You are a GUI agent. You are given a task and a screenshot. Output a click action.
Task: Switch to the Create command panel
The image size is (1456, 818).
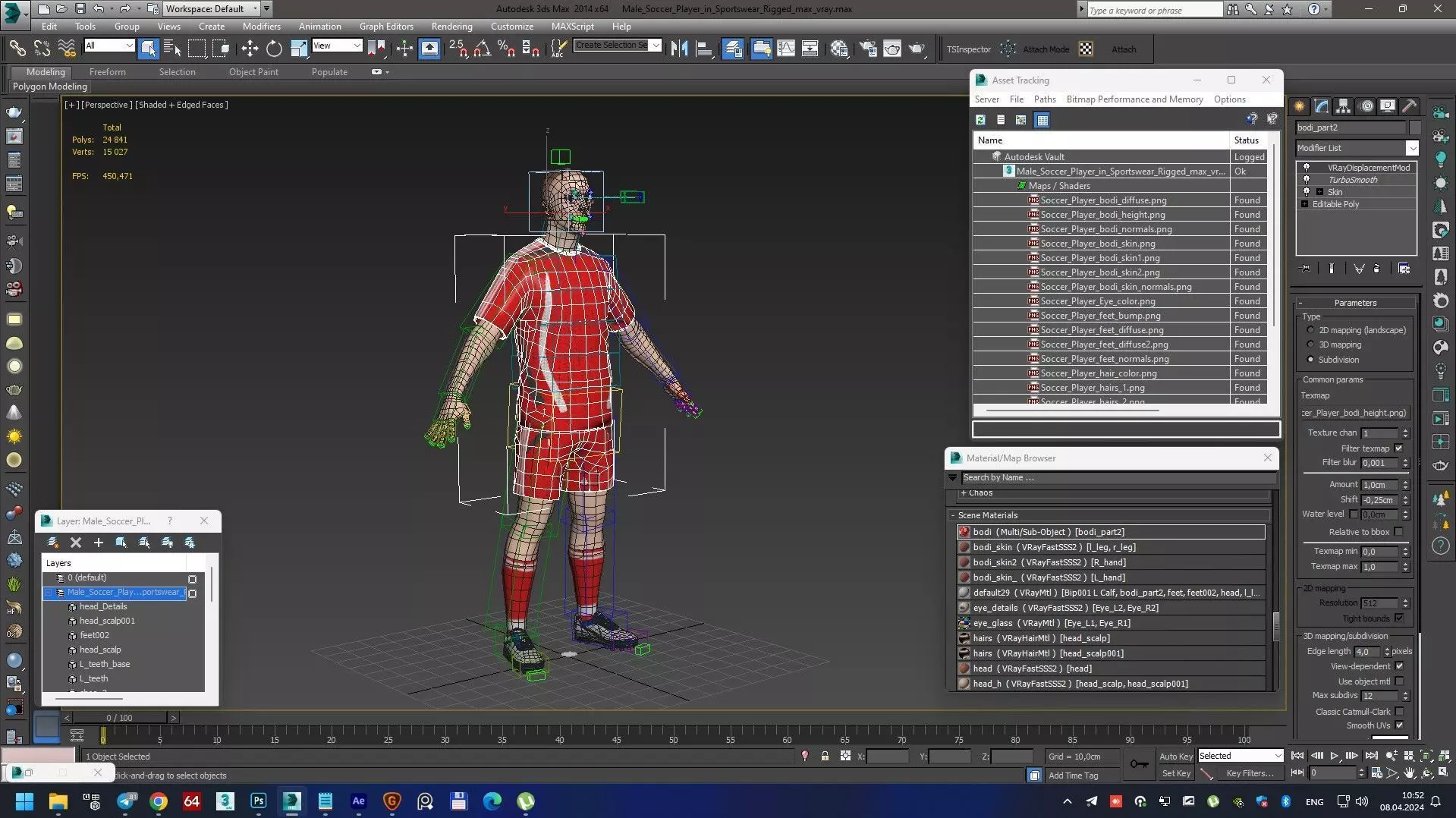[x=1300, y=106]
